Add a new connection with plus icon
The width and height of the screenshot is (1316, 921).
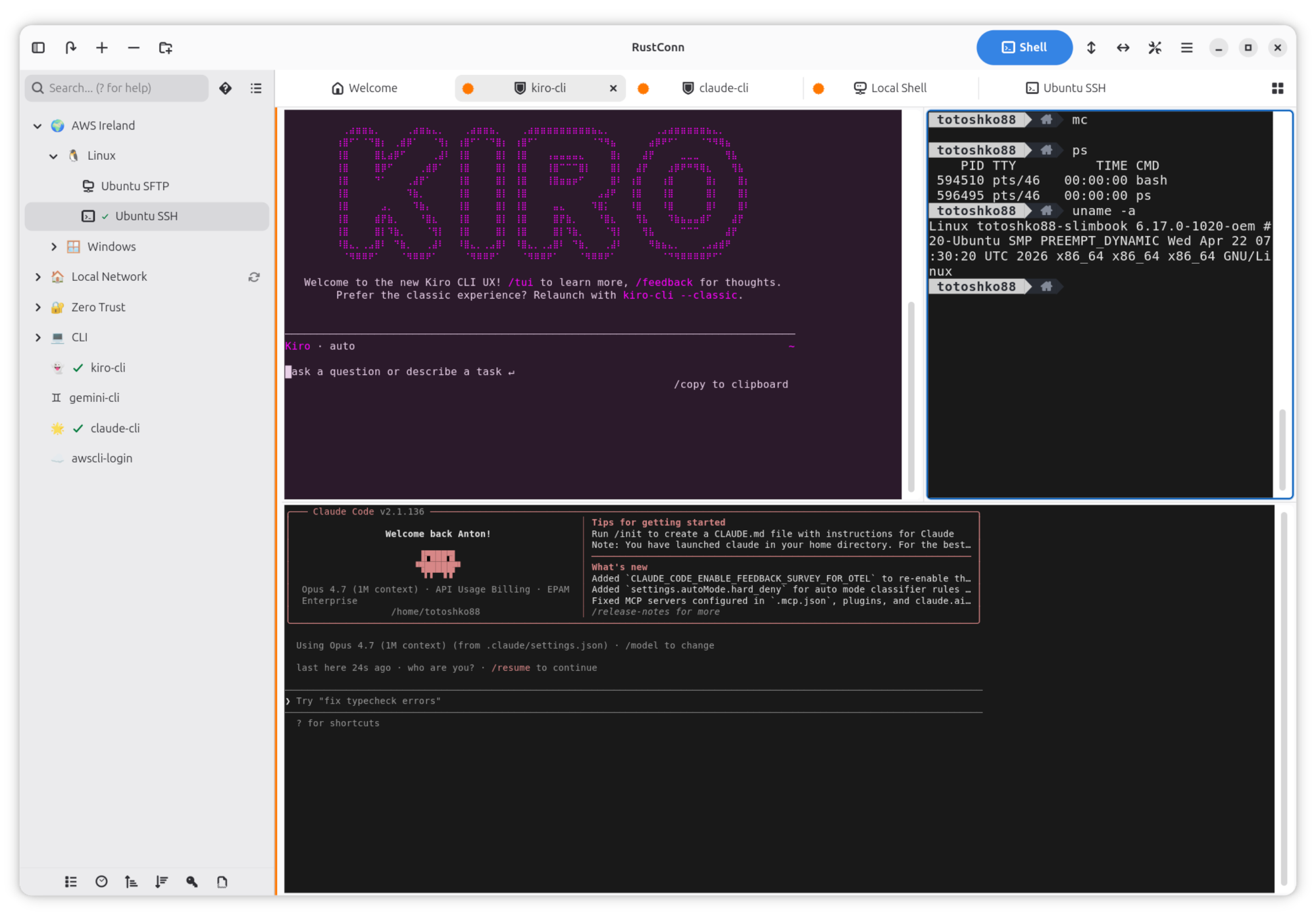coord(102,47)
